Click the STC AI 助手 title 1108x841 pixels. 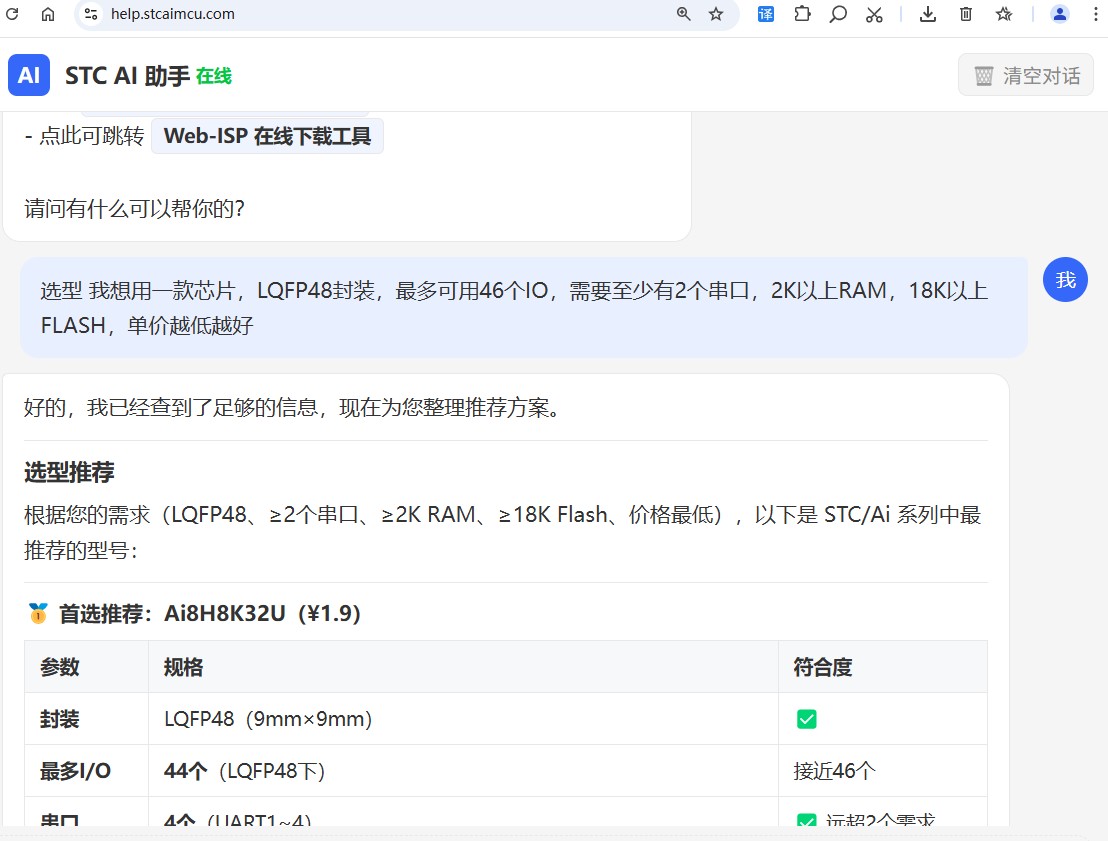tap(127, 76)
